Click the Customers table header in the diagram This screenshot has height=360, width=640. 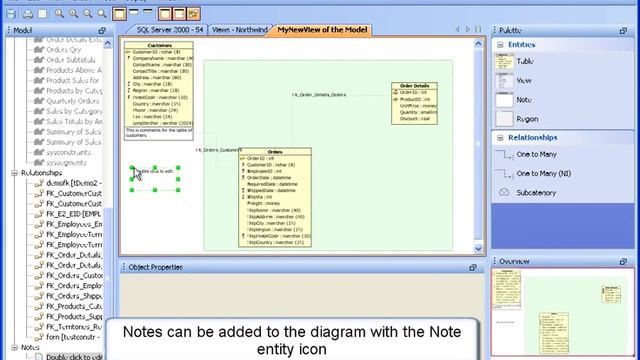tap(159, 45)
